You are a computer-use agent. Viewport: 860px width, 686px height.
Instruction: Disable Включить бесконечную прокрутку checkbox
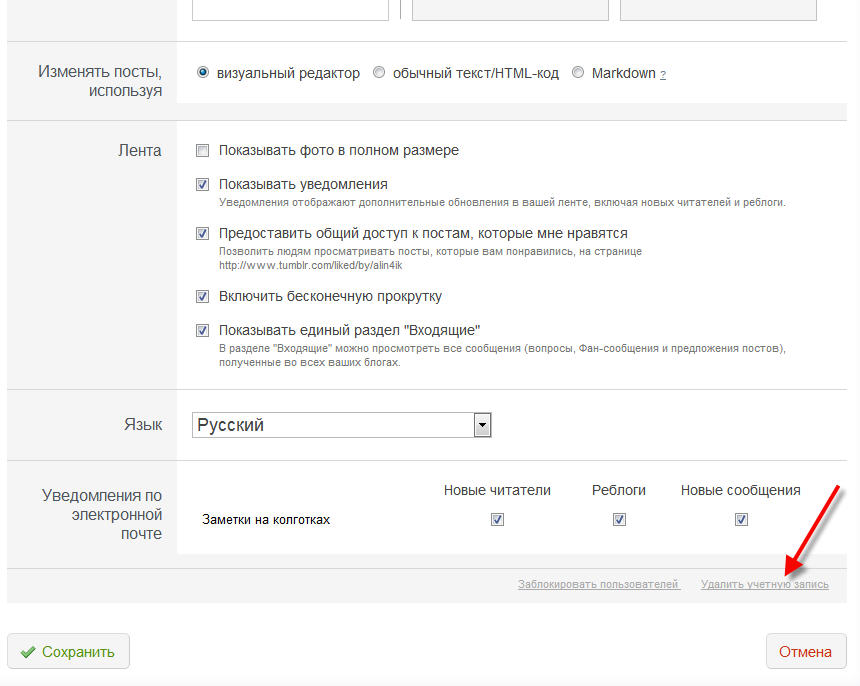pyautogui.click(x=202, y=297)
